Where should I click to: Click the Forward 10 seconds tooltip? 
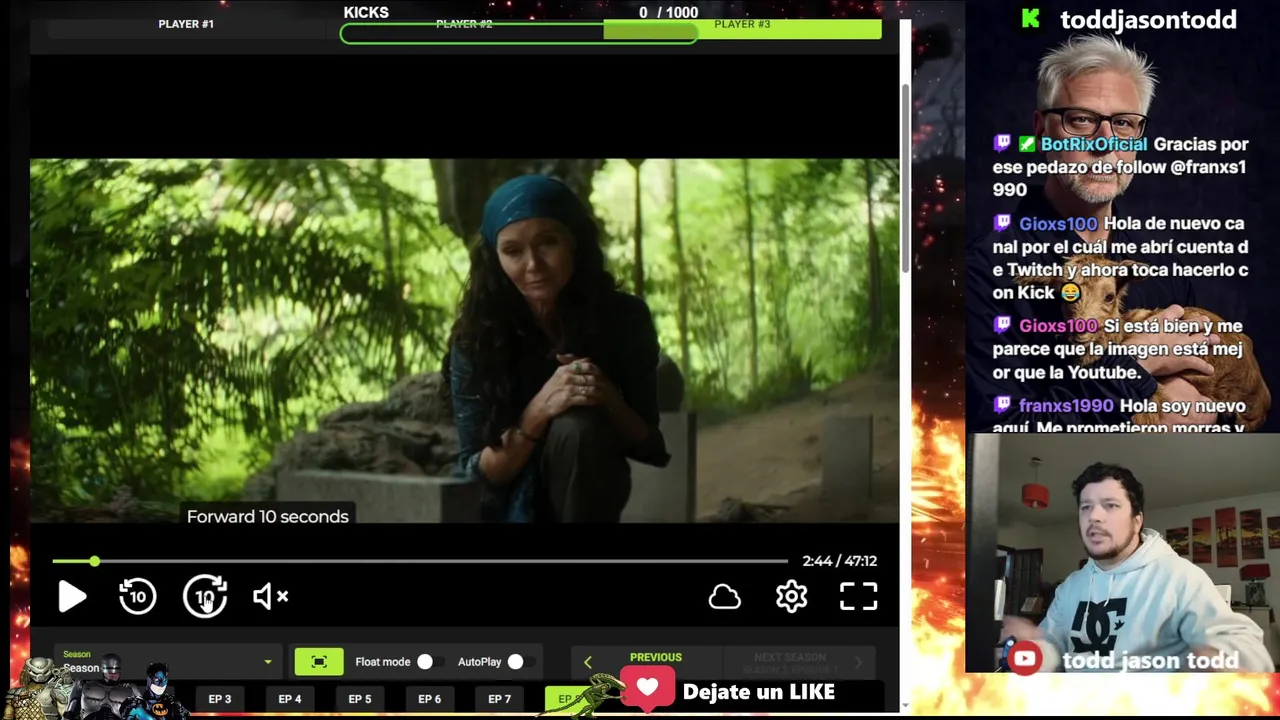tap(268, 516)
